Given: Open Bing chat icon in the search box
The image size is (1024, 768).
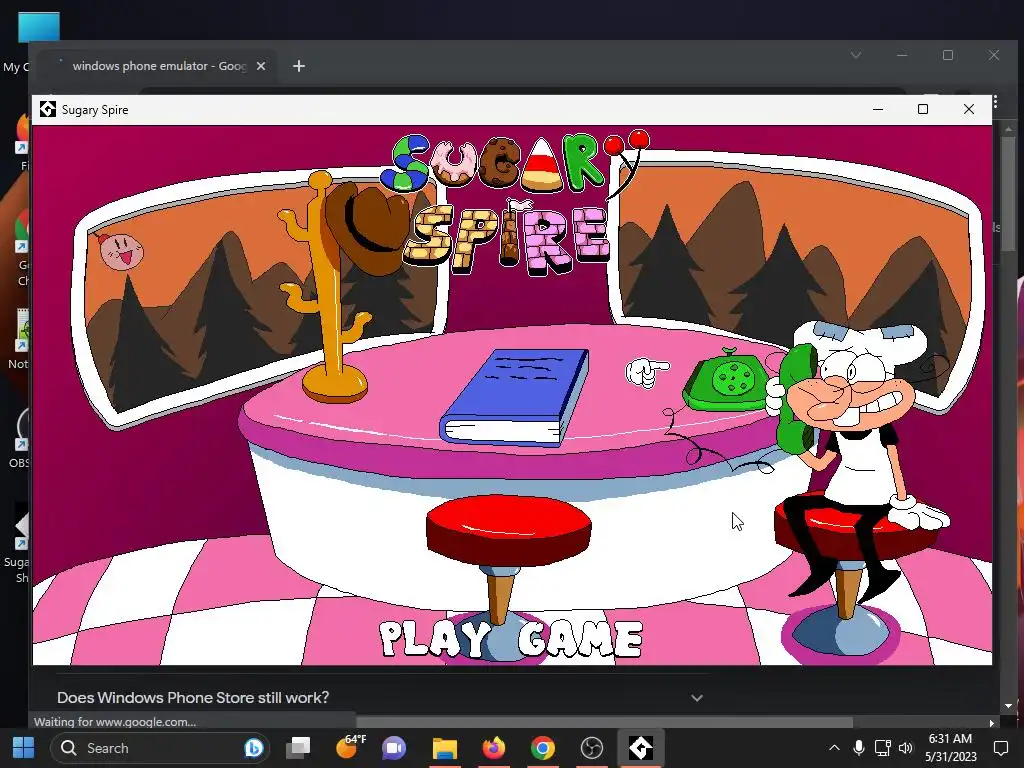Looking at the screenshot, I should click(253, 748).
